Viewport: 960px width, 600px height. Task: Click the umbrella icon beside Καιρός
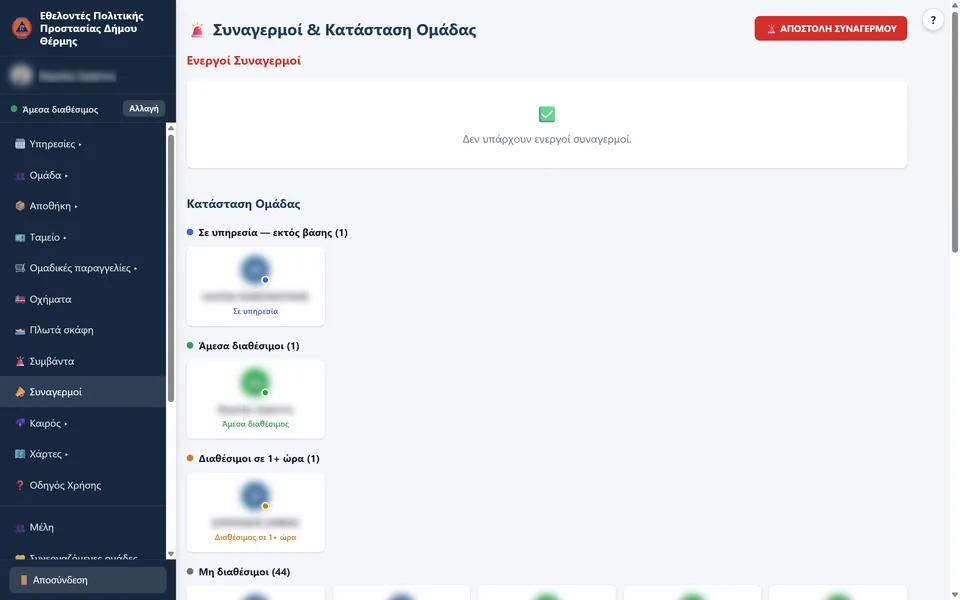click(x=20, y=423)
